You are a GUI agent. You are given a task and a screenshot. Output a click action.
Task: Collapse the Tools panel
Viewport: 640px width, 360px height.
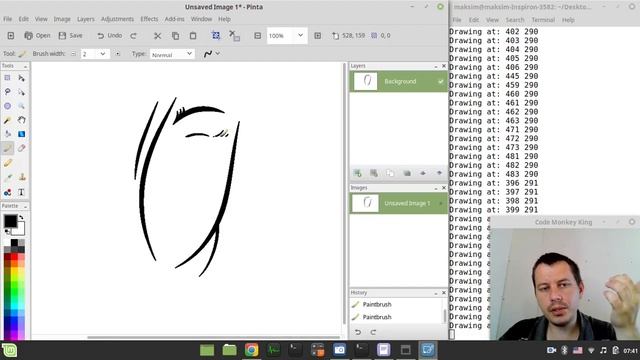point(25,66)
